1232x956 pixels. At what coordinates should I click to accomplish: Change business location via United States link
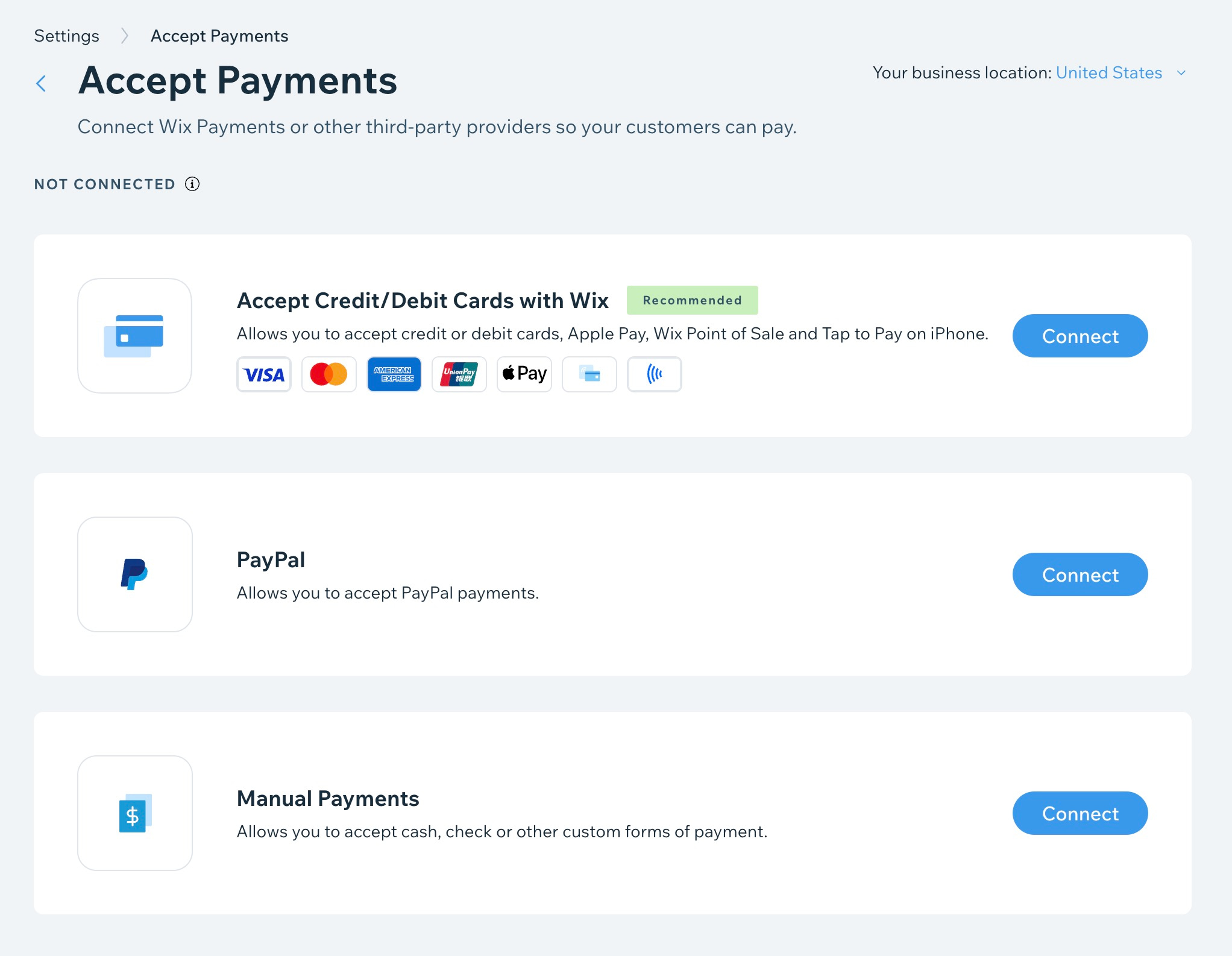tap(1109, 72)
